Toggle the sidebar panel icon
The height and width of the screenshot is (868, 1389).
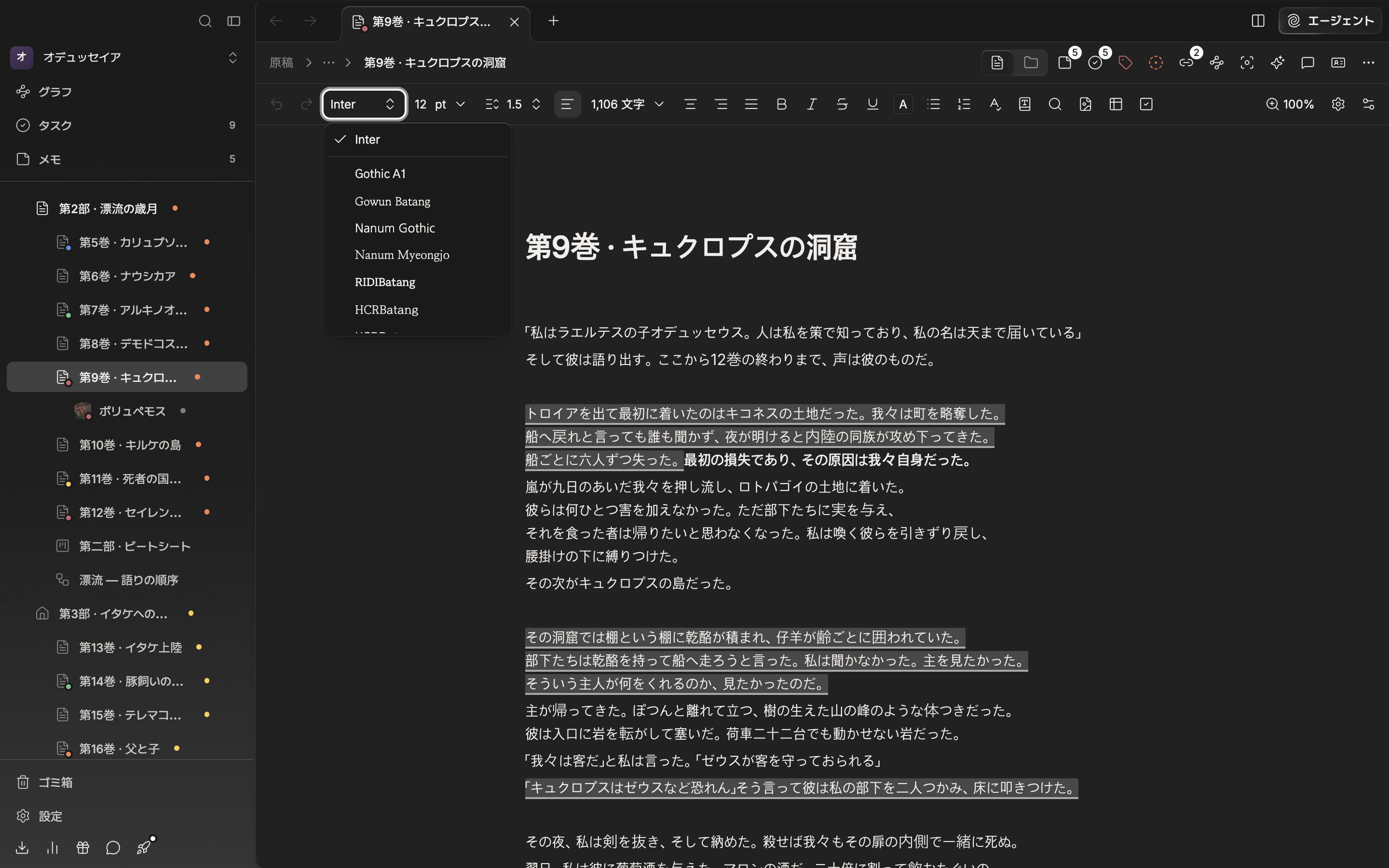pyautogui.click(x=233, y=21)
